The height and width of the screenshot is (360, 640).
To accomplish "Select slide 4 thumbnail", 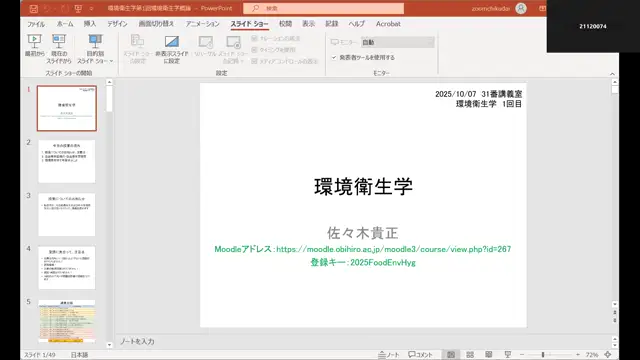I will point(67,267).
